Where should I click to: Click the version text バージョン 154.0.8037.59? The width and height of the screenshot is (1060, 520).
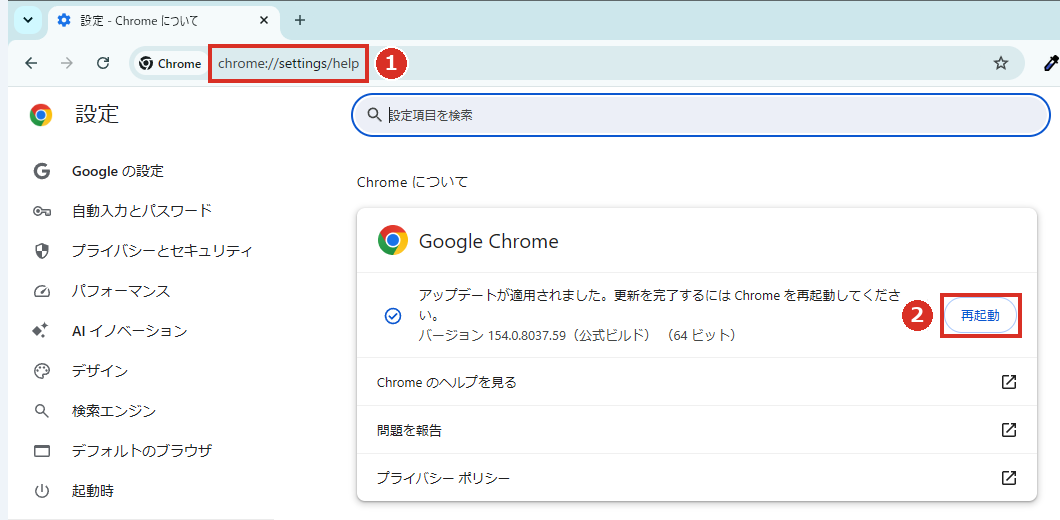[x=491, y=335]
